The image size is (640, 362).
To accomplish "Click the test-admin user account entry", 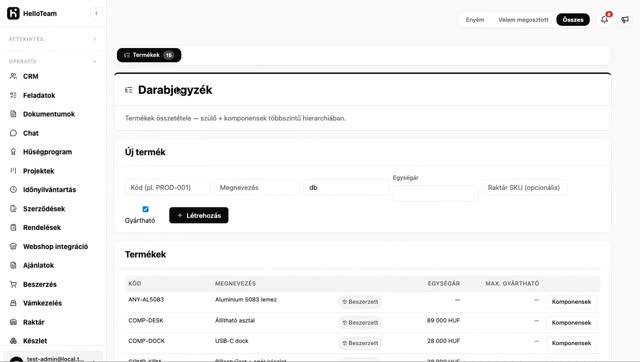I will [52, 358].
